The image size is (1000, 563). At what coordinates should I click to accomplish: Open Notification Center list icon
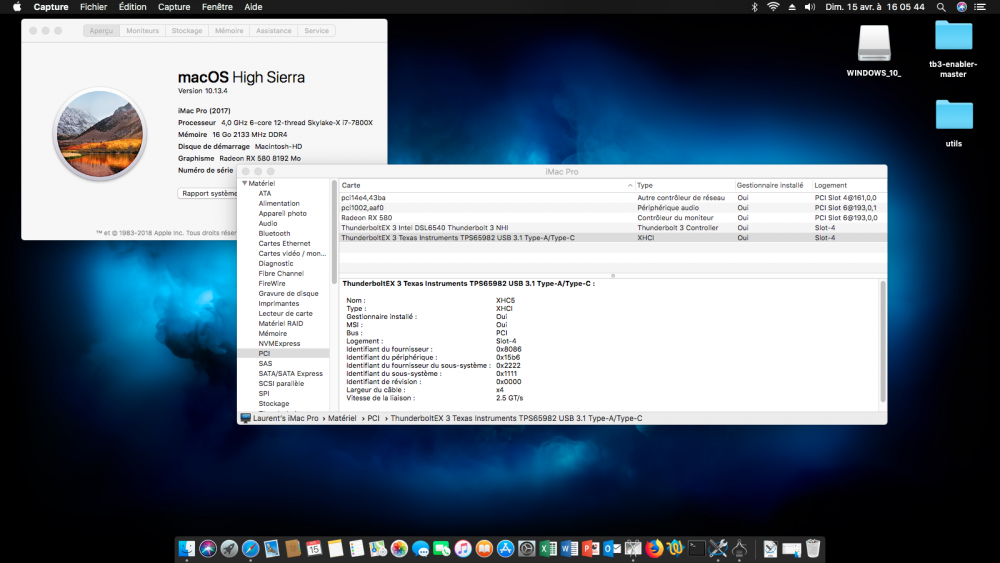pyautogui.click(x=980, y=7)
